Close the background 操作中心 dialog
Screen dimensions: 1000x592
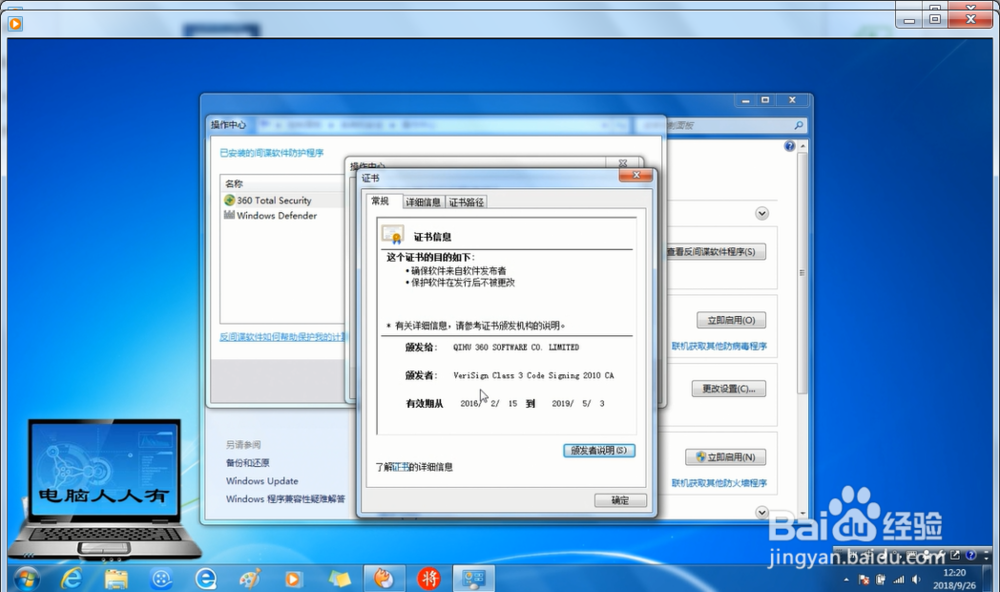coord(623,163)
